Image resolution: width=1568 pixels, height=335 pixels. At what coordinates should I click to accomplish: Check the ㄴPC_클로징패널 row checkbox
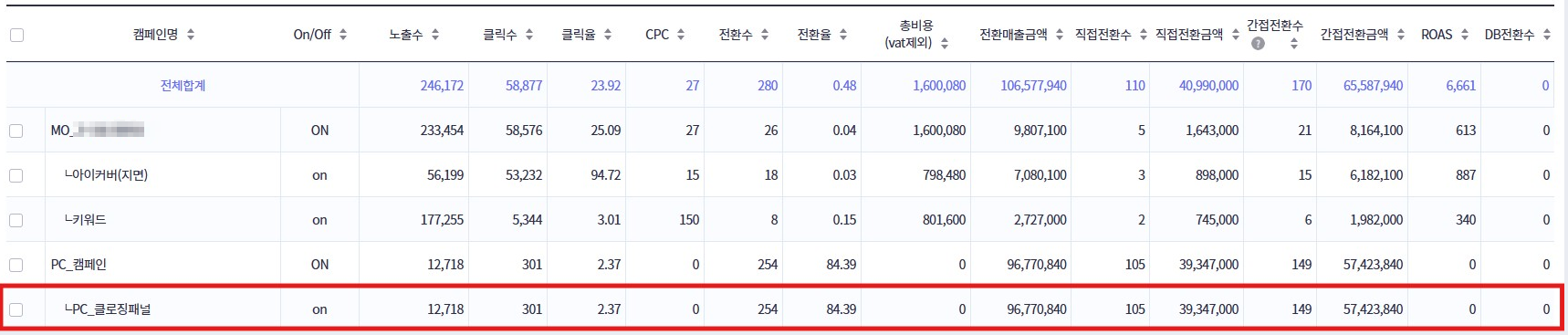[x=16, y=309]
